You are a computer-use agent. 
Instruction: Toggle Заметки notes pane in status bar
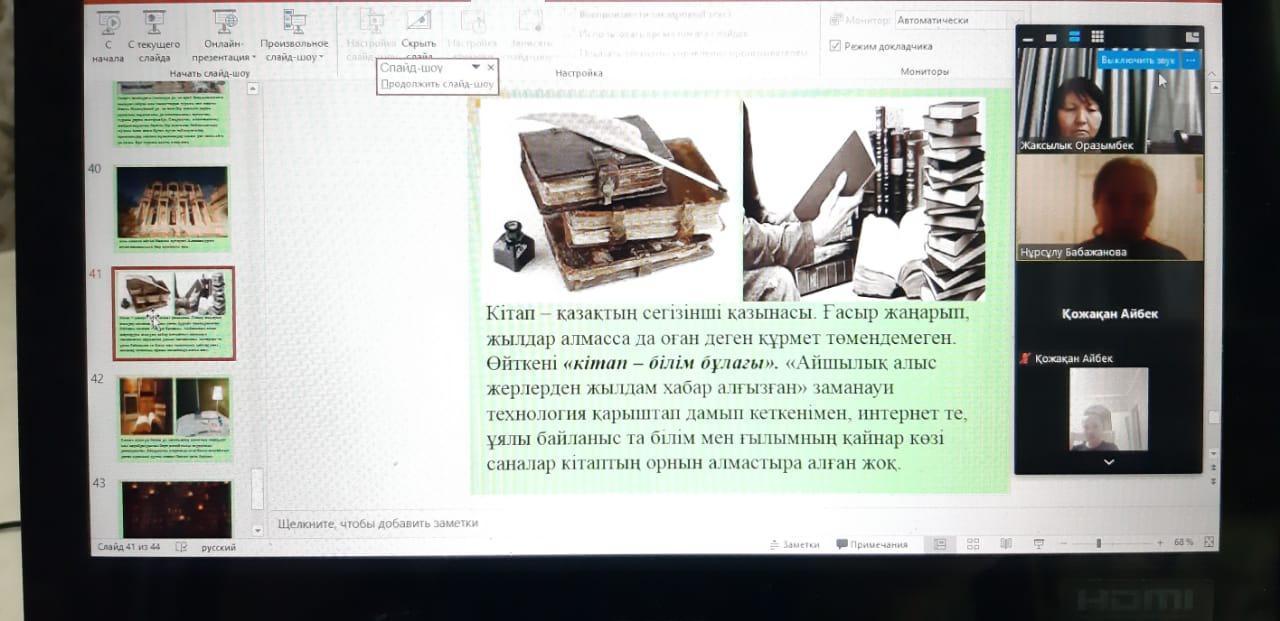point(795,544)
